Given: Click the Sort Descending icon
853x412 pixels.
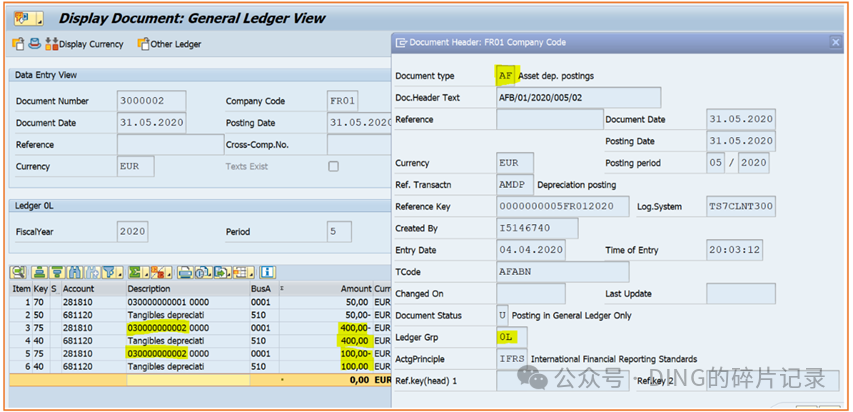Looking at the screenshot, I should pyautogui.click(x=57, y=272).
